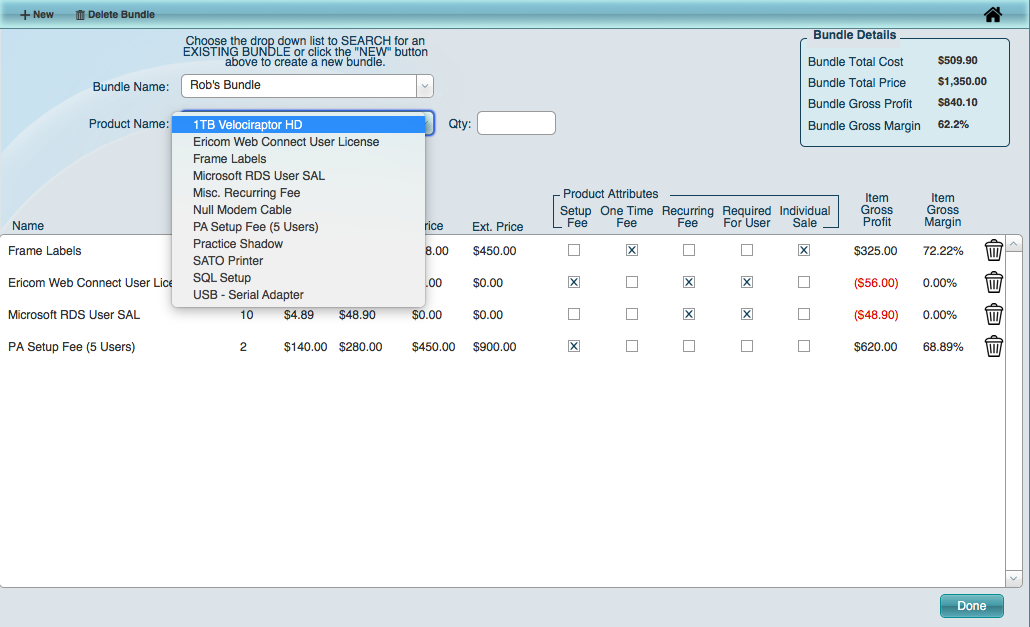Uncheck Recurring Fee for Ericom Web Connect row
This screenshot has width=1030, height=627.
click(x=689, y=282)
